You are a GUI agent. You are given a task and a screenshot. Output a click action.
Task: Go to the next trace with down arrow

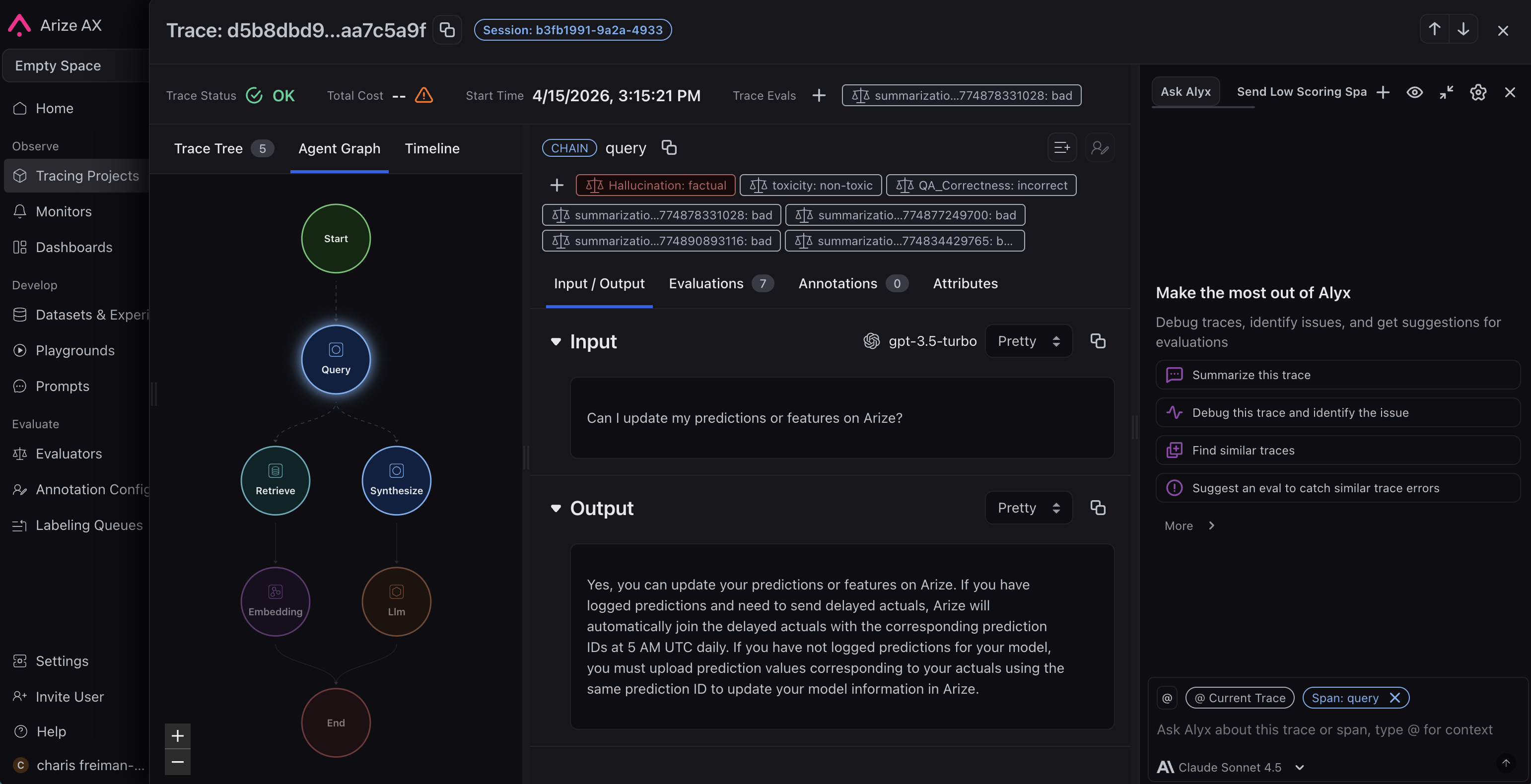tap(1463, 29)
